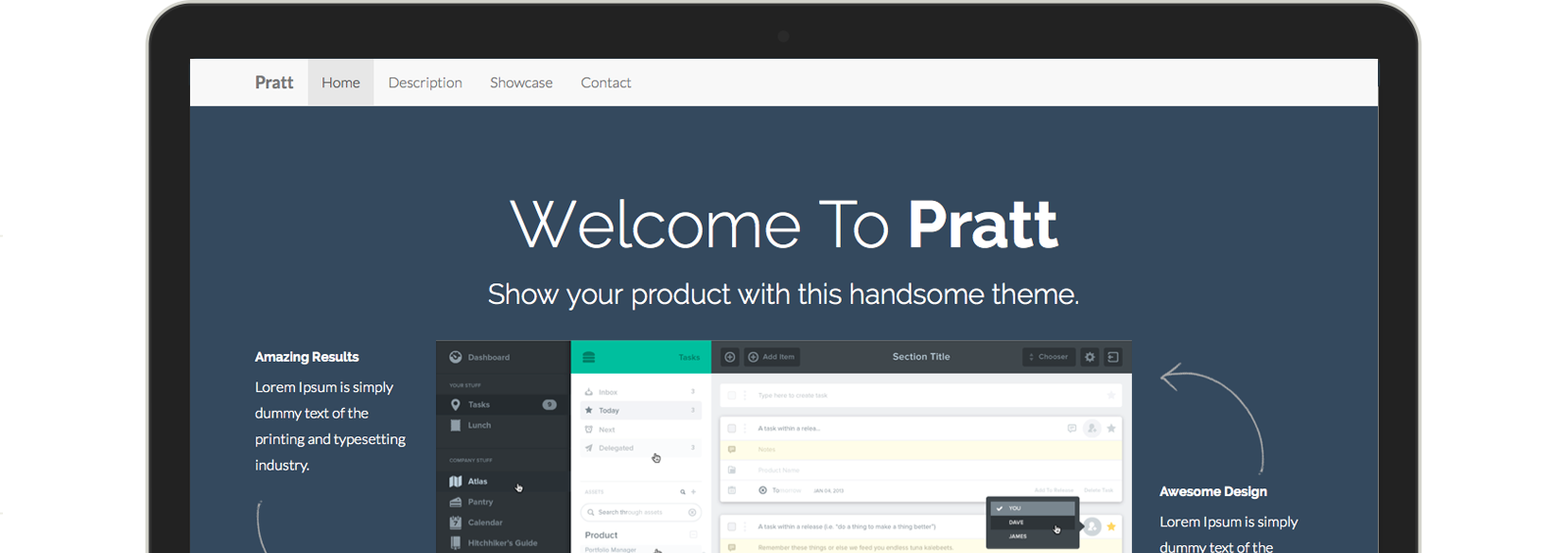Click the Contact nav link

606,82
